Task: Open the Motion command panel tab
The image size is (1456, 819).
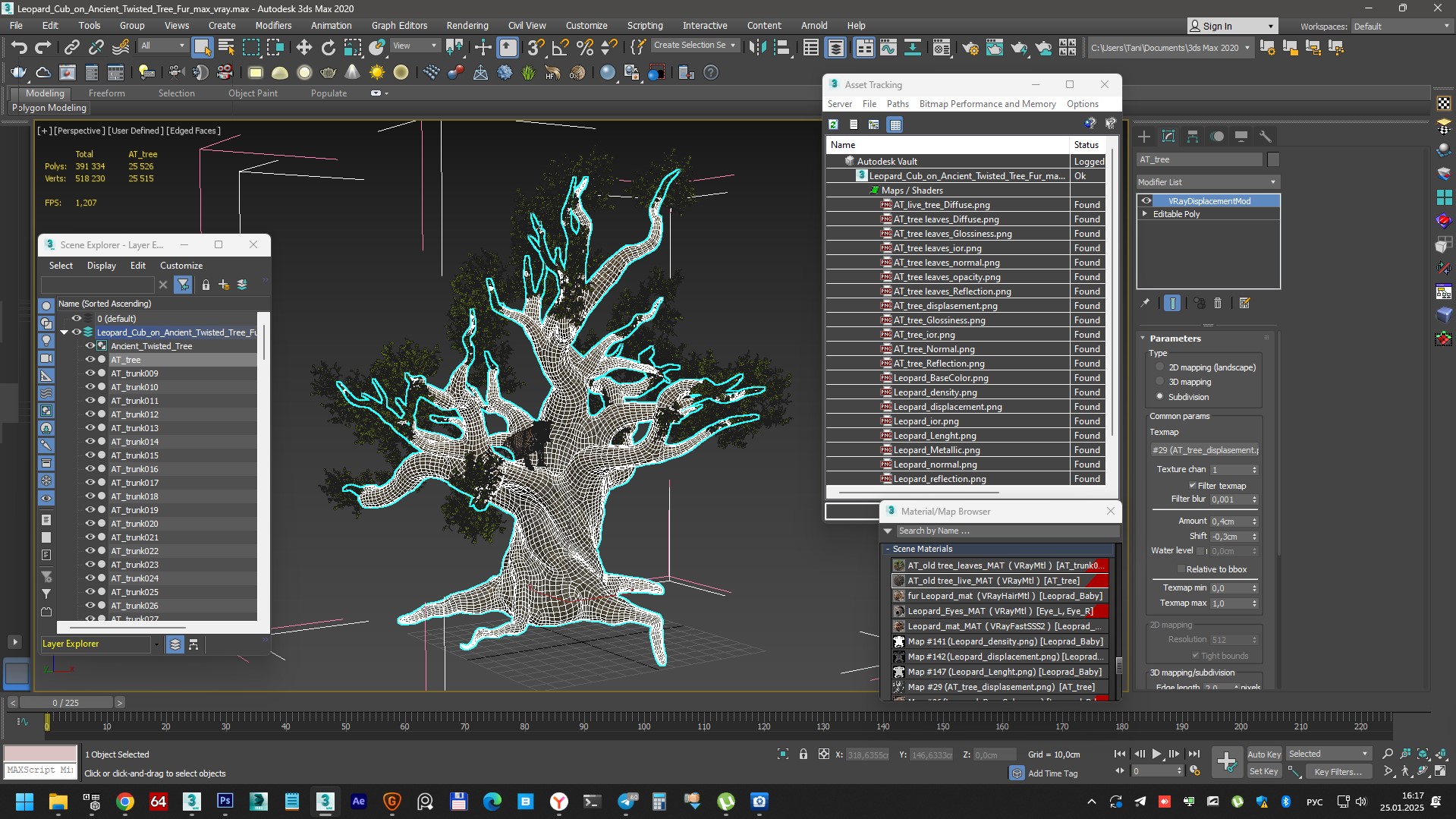Action: coord(1217,137)
